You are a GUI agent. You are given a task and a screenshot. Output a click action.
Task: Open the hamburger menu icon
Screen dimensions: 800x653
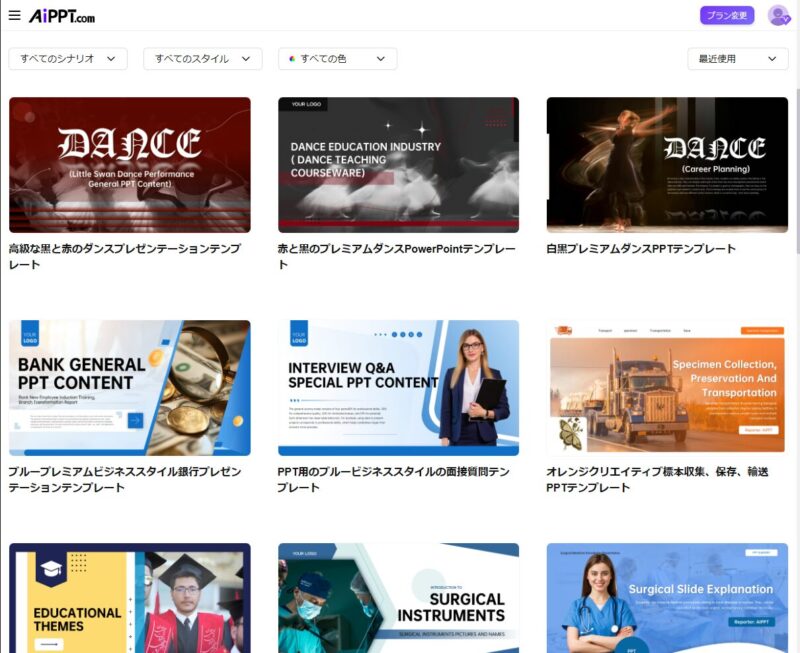point(14,15)
